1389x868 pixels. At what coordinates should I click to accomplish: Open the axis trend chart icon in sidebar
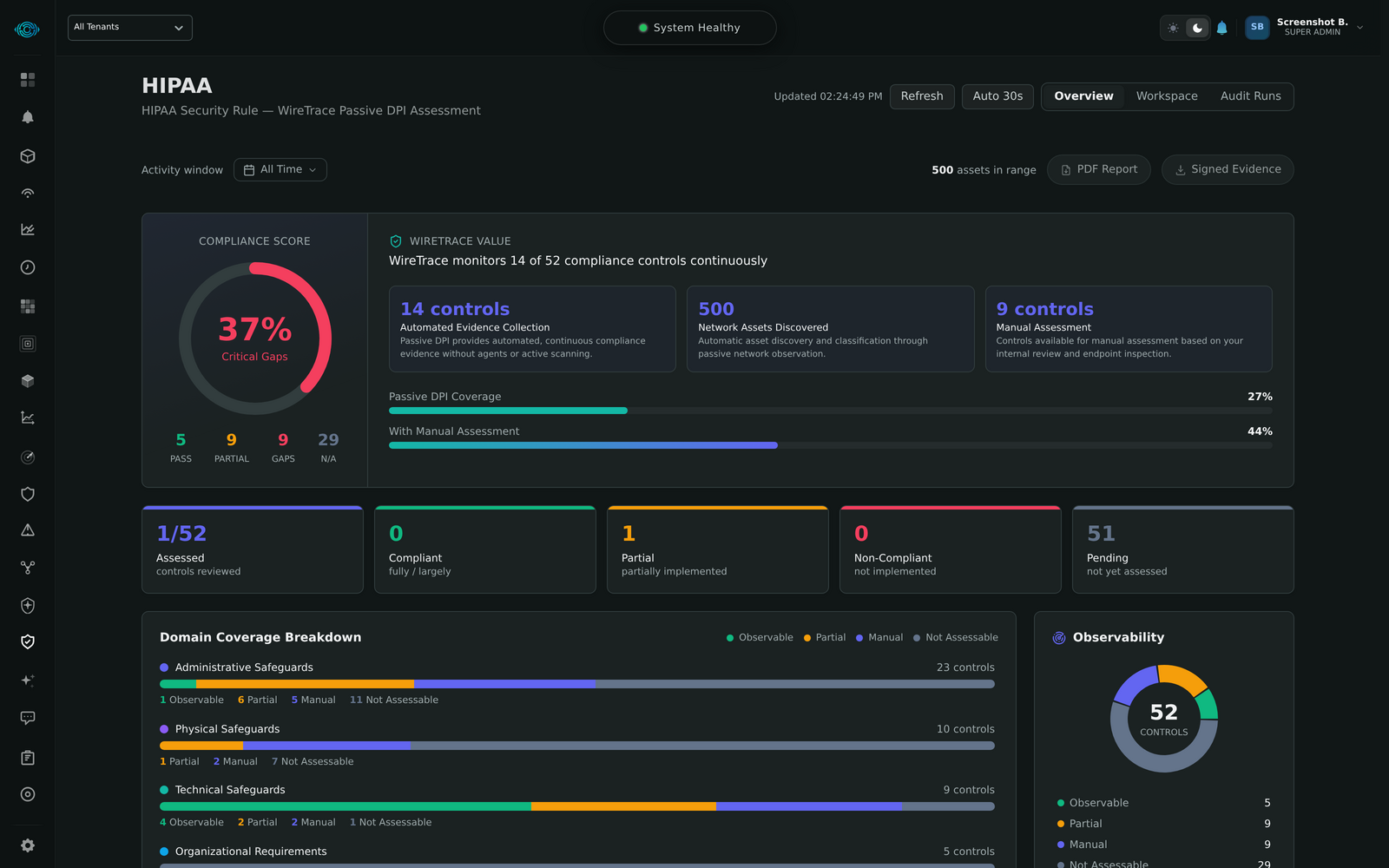click(28, 418)
